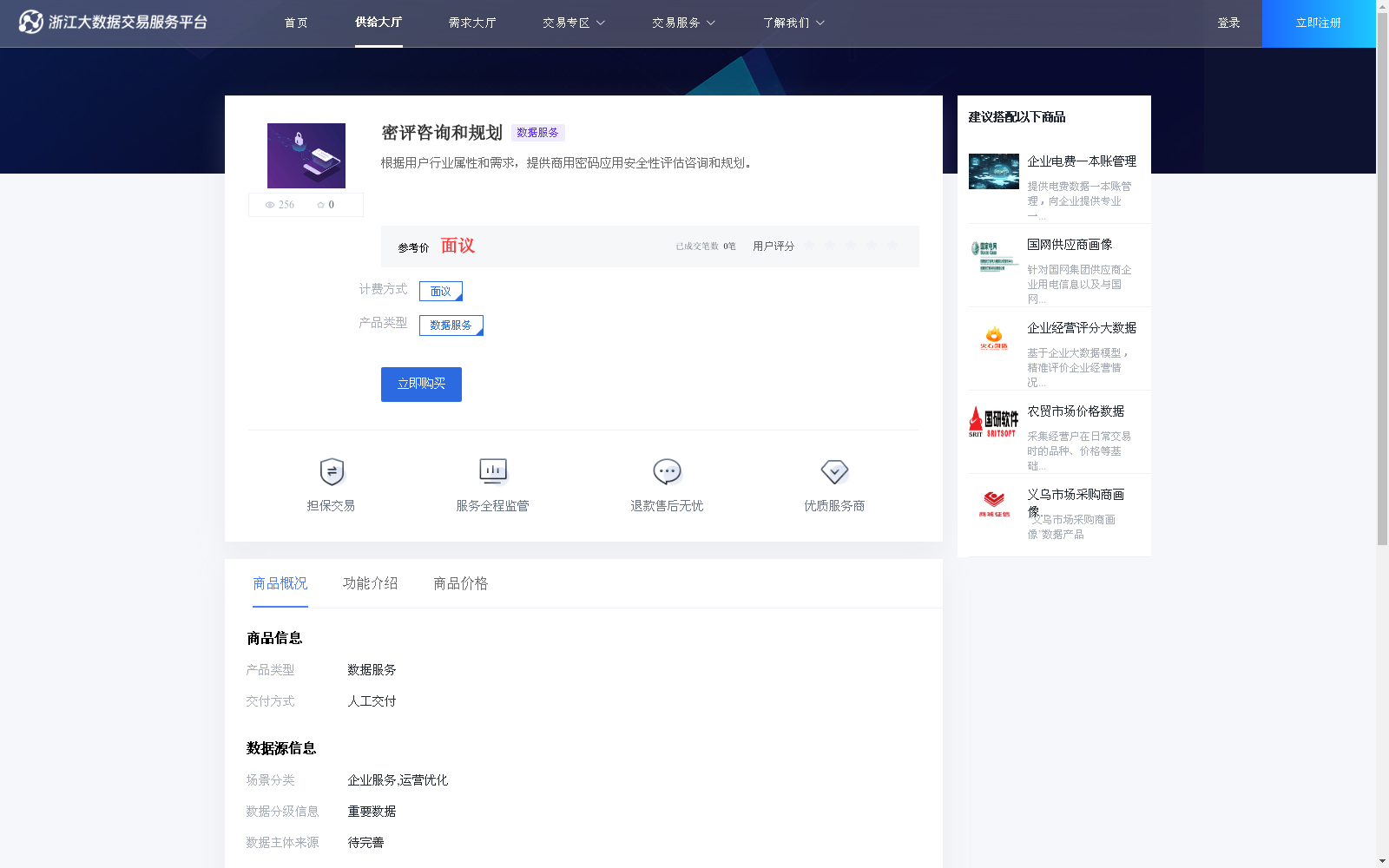Expand the 了解我们 dropdown menu
Viewport: 1389px width, 868px height.
click(x=793, y=23)
